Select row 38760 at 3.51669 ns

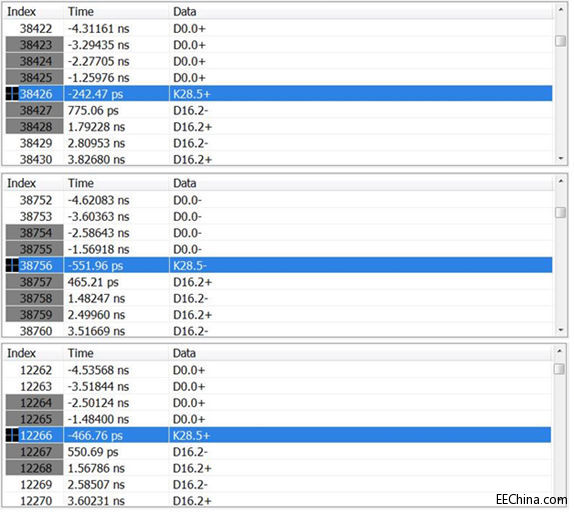[279, 331]
